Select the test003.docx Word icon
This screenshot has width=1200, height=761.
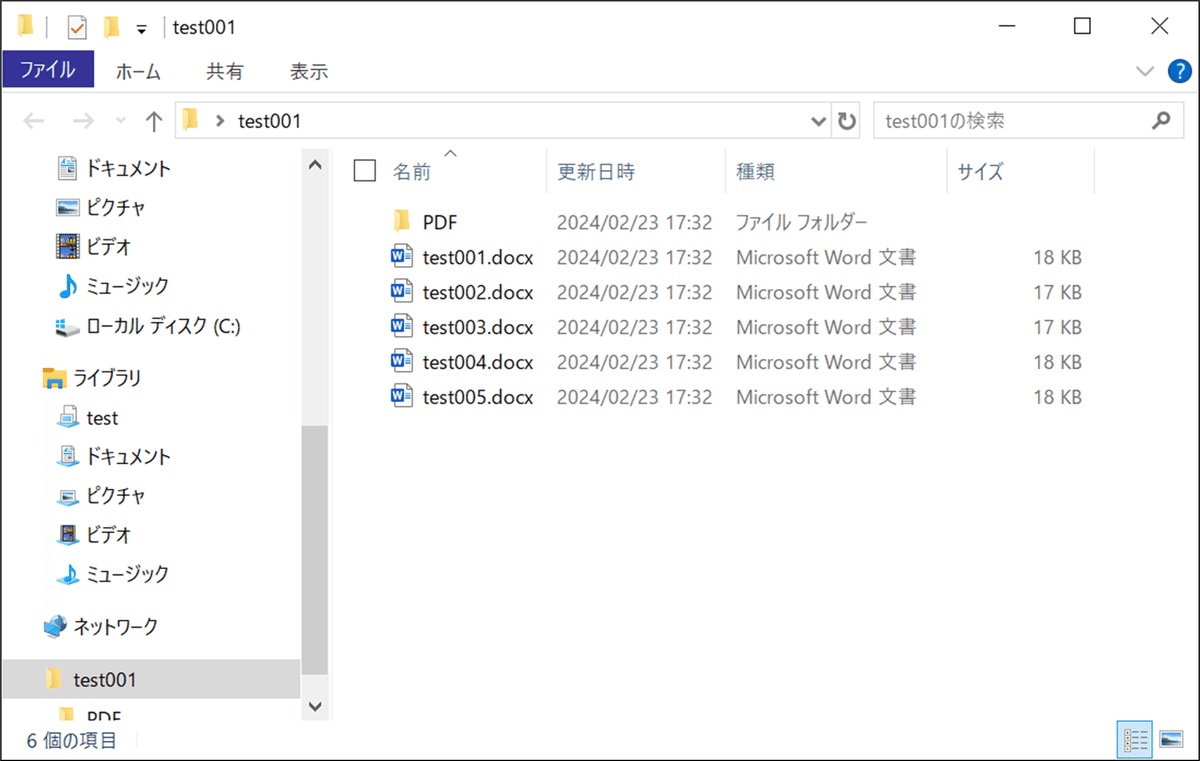[x=402, y=327]
